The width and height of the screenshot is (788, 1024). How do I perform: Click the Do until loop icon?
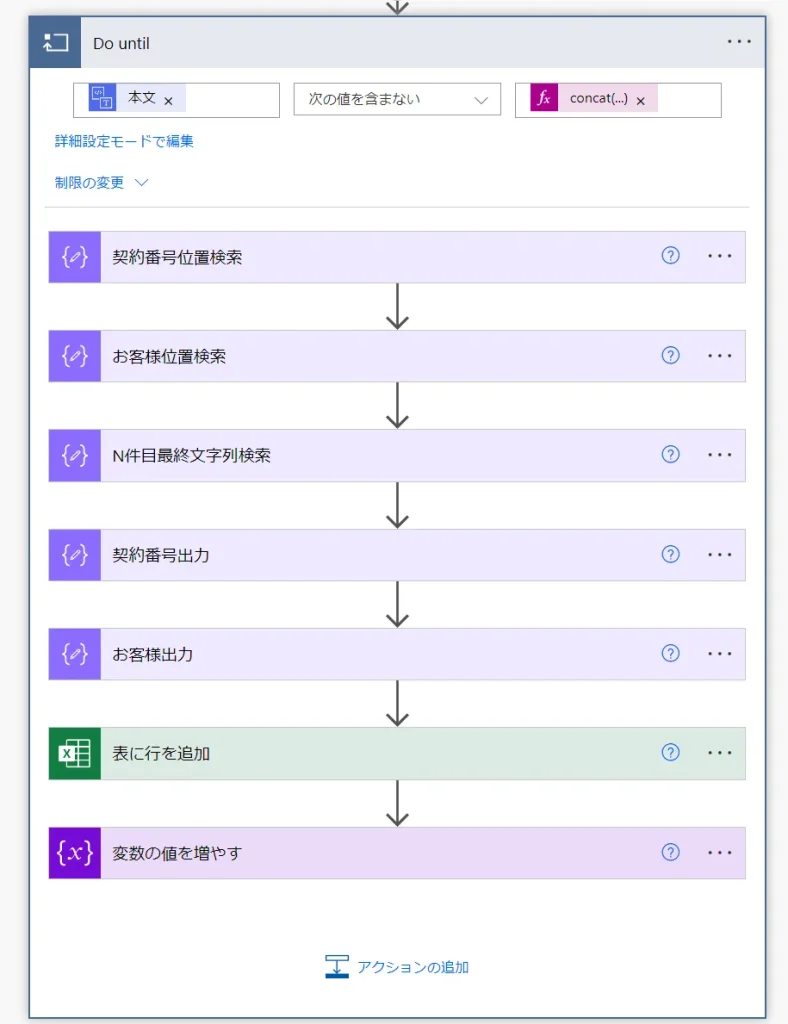(x=54, y=43)
